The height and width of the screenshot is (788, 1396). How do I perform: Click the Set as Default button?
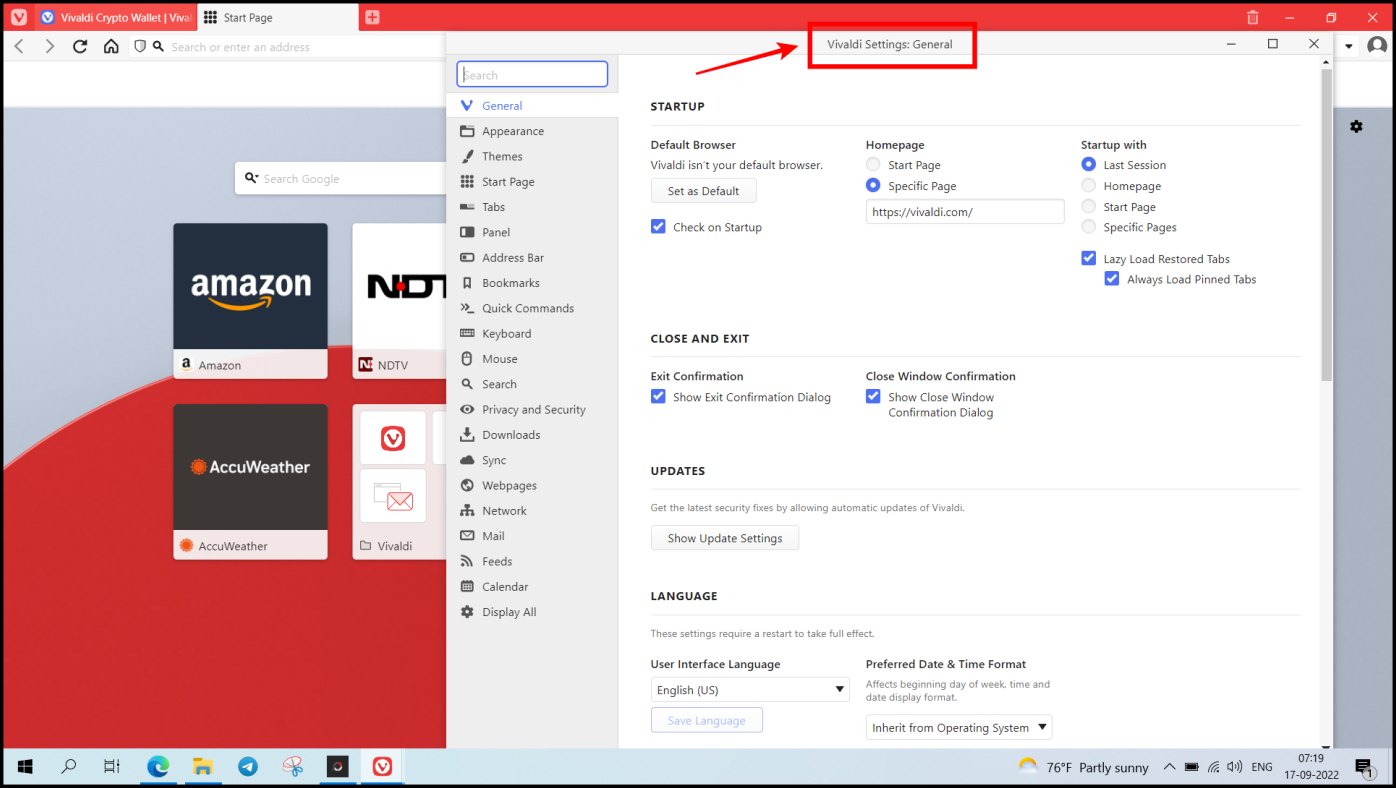click(704, 191)
